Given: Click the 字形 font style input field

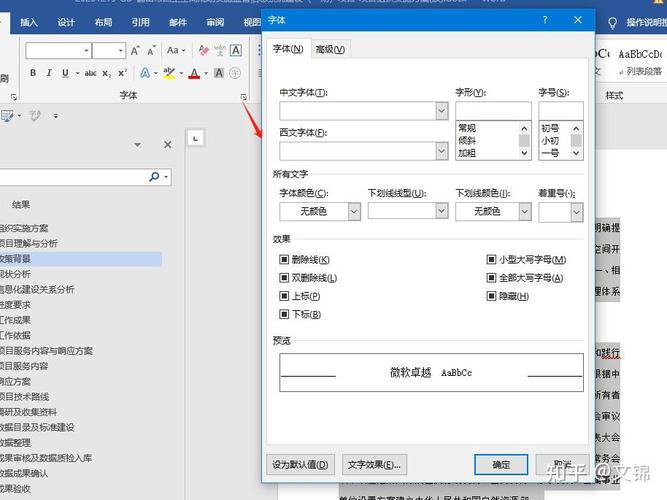Looking at the screenshot, I should pos(493,111).
